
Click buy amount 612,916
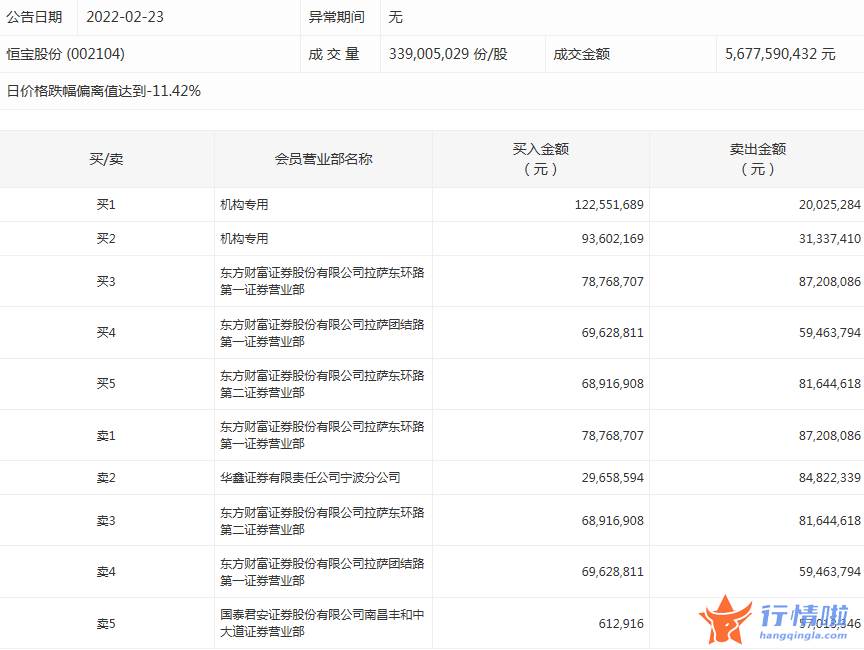(621, 624)
